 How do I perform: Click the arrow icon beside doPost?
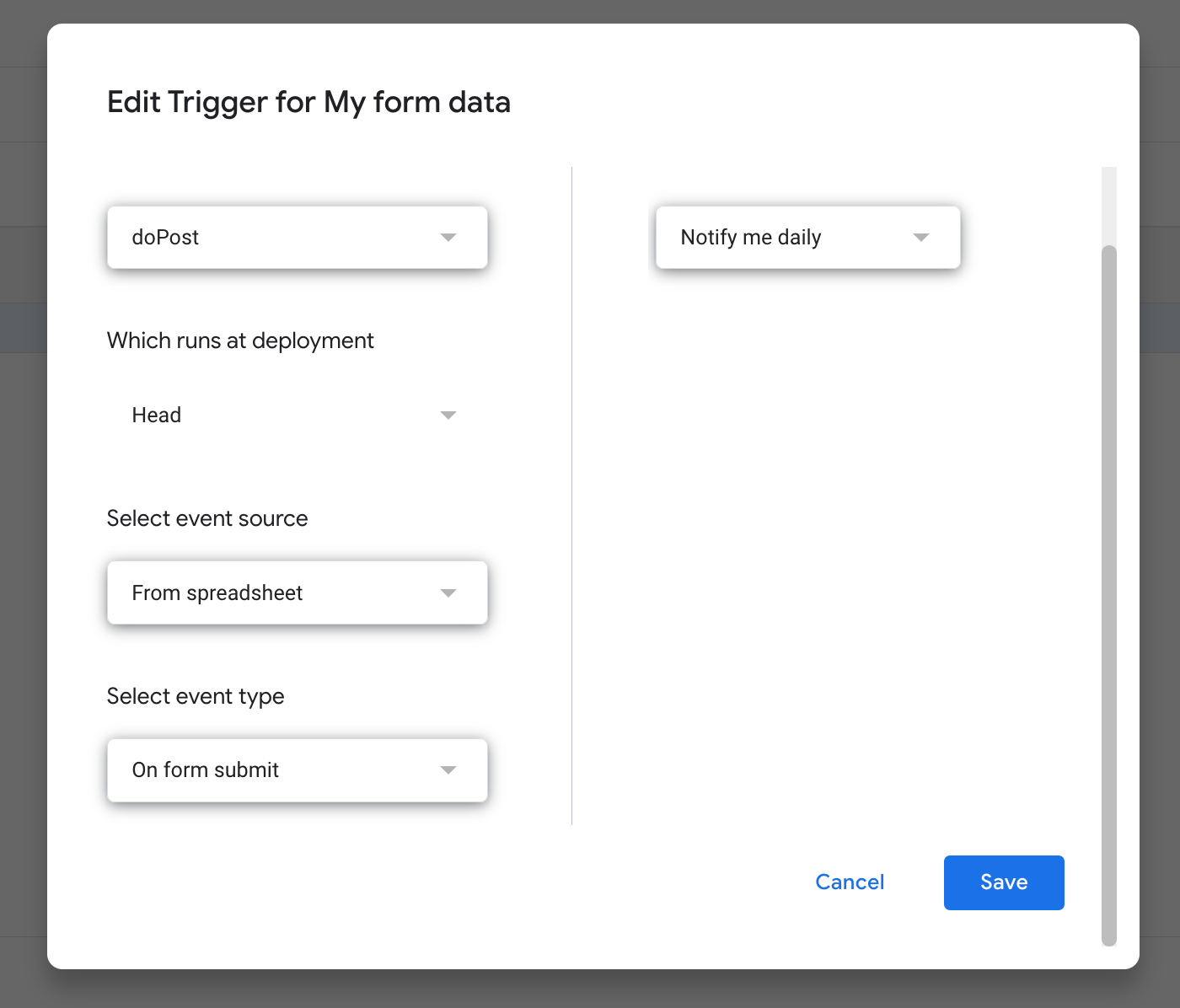point(448,238)
